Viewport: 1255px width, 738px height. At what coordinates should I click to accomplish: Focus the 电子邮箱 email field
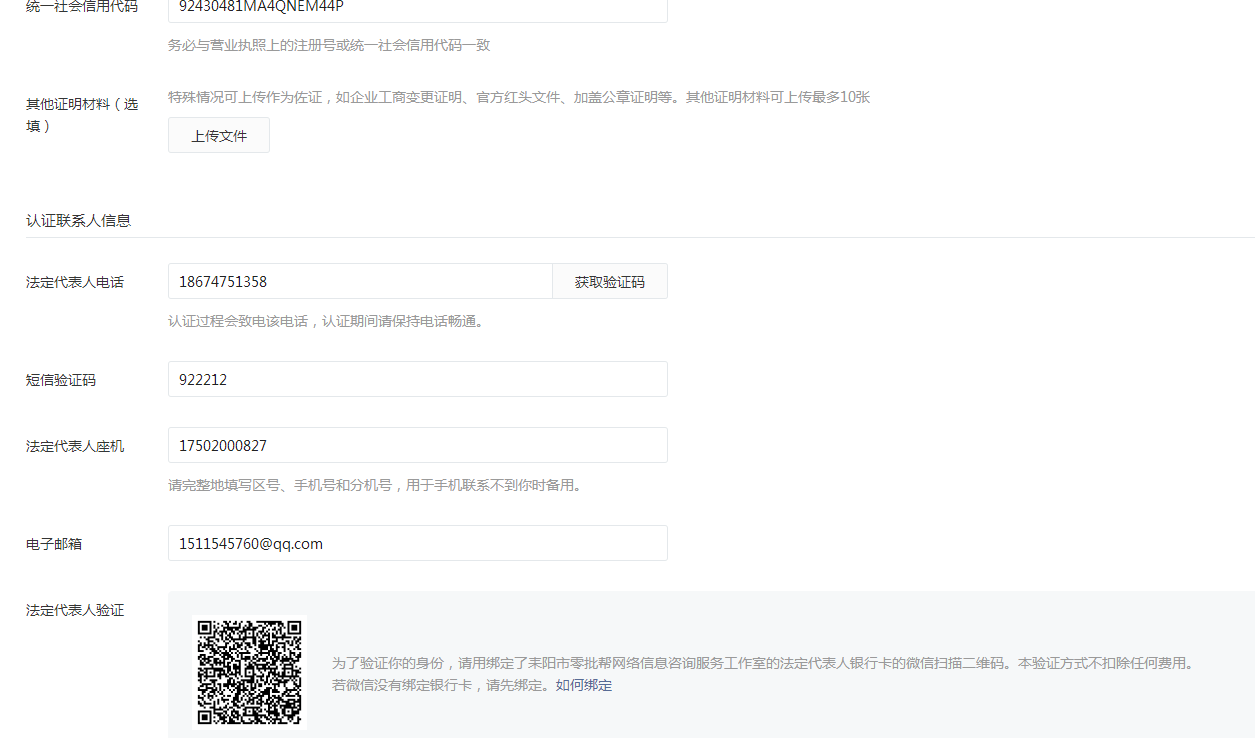click(418, 544)
